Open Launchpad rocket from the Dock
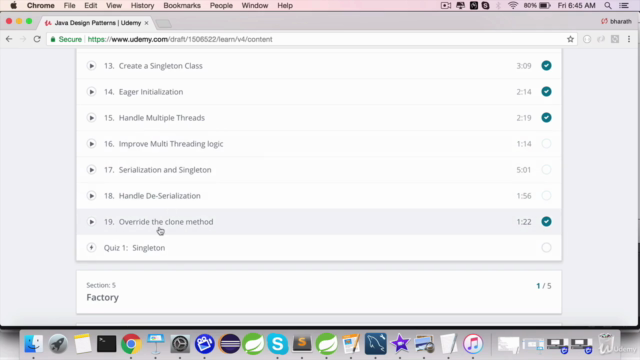The image size is (640, 360). coord(58,344)
